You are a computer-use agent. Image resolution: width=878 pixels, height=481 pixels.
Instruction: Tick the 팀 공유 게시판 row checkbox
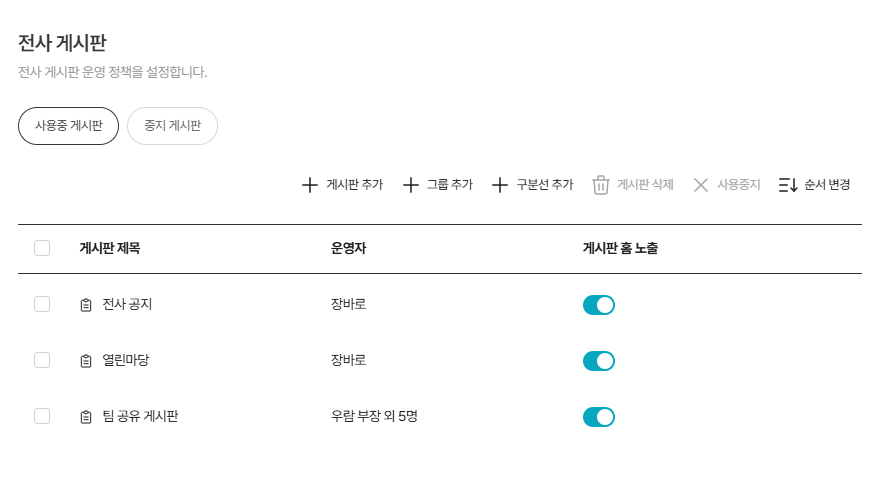point(42,416)
